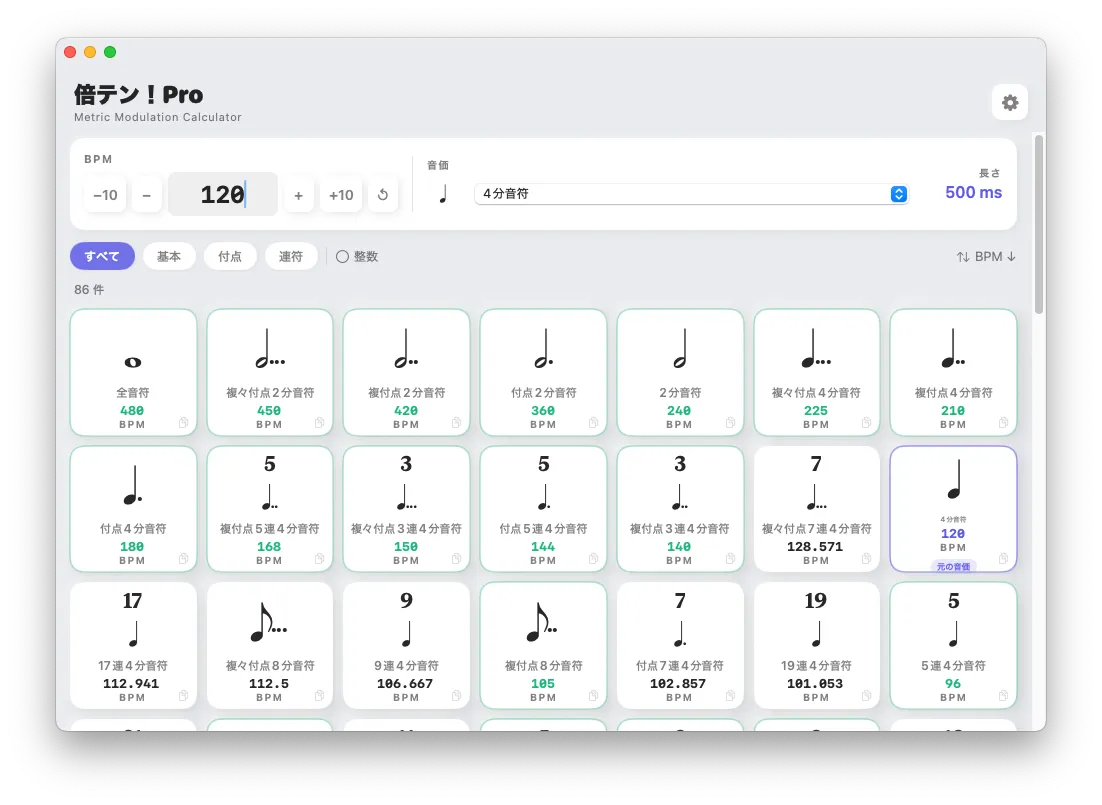Select the 基本 filter tab
1102x805 pixels.
tap(169, 256)
